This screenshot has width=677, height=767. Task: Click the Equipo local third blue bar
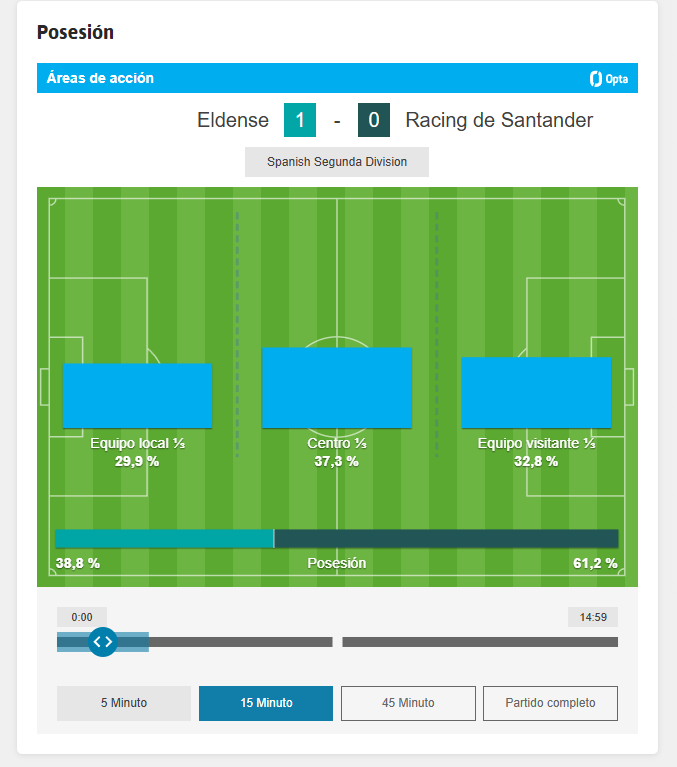tap(137, 396)
